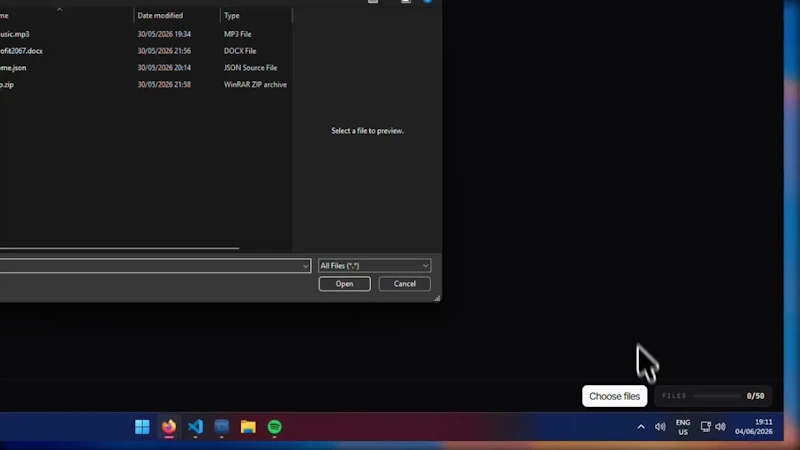This screenshot has width=800, height=450.
Task: Click the dialog resize grip corner
Action: [437, 298]
